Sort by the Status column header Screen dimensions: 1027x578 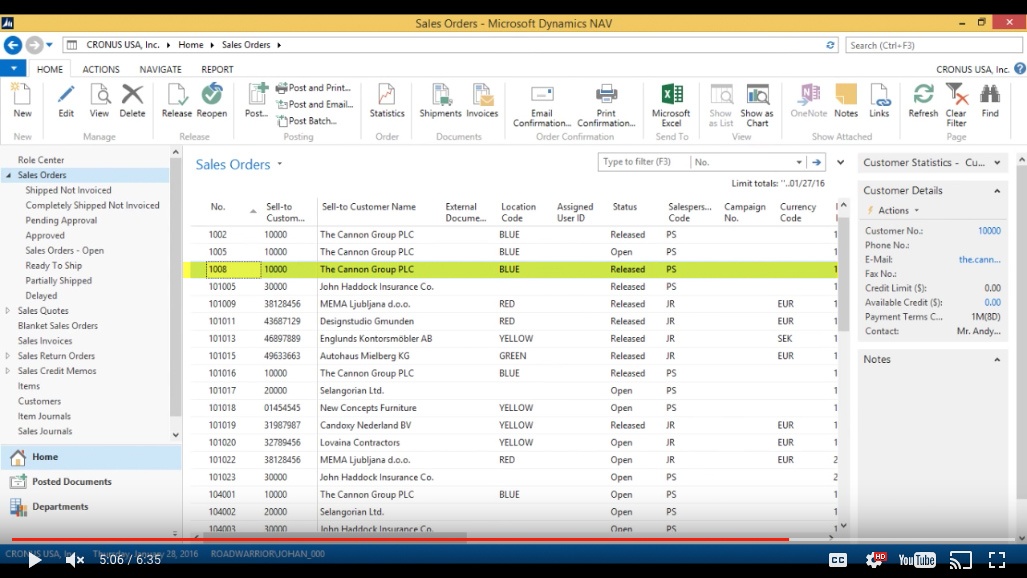pos(624,206)
